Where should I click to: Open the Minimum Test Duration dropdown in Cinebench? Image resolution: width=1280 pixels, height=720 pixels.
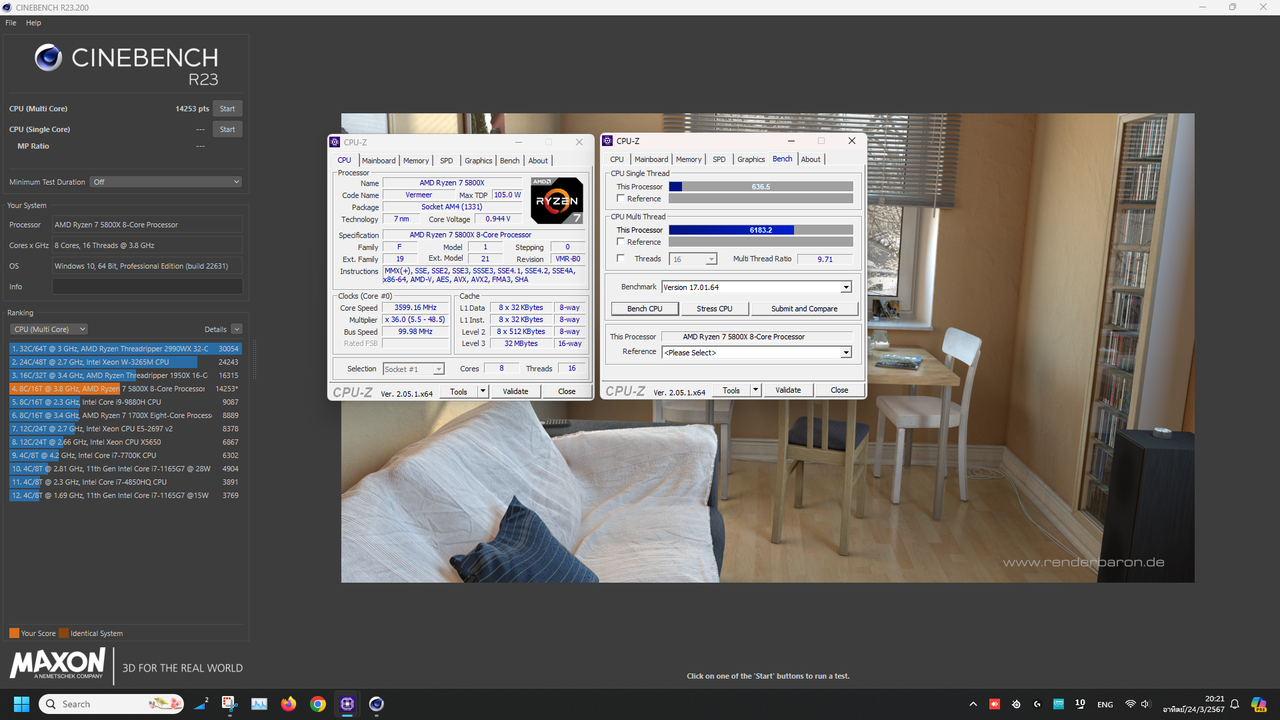[165, 181]
